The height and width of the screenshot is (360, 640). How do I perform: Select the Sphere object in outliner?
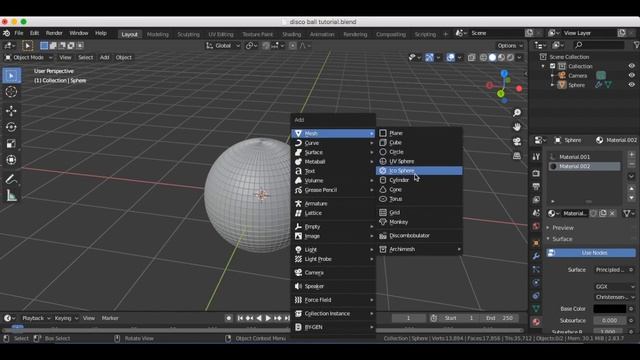[x=576, y=85]
